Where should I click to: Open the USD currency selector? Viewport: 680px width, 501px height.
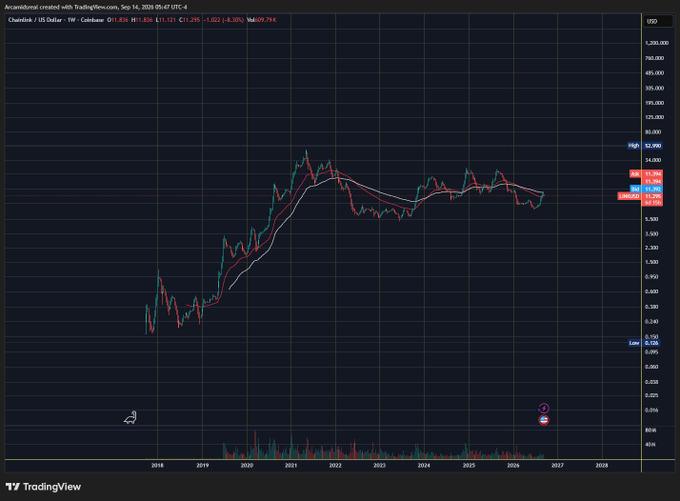657,21
